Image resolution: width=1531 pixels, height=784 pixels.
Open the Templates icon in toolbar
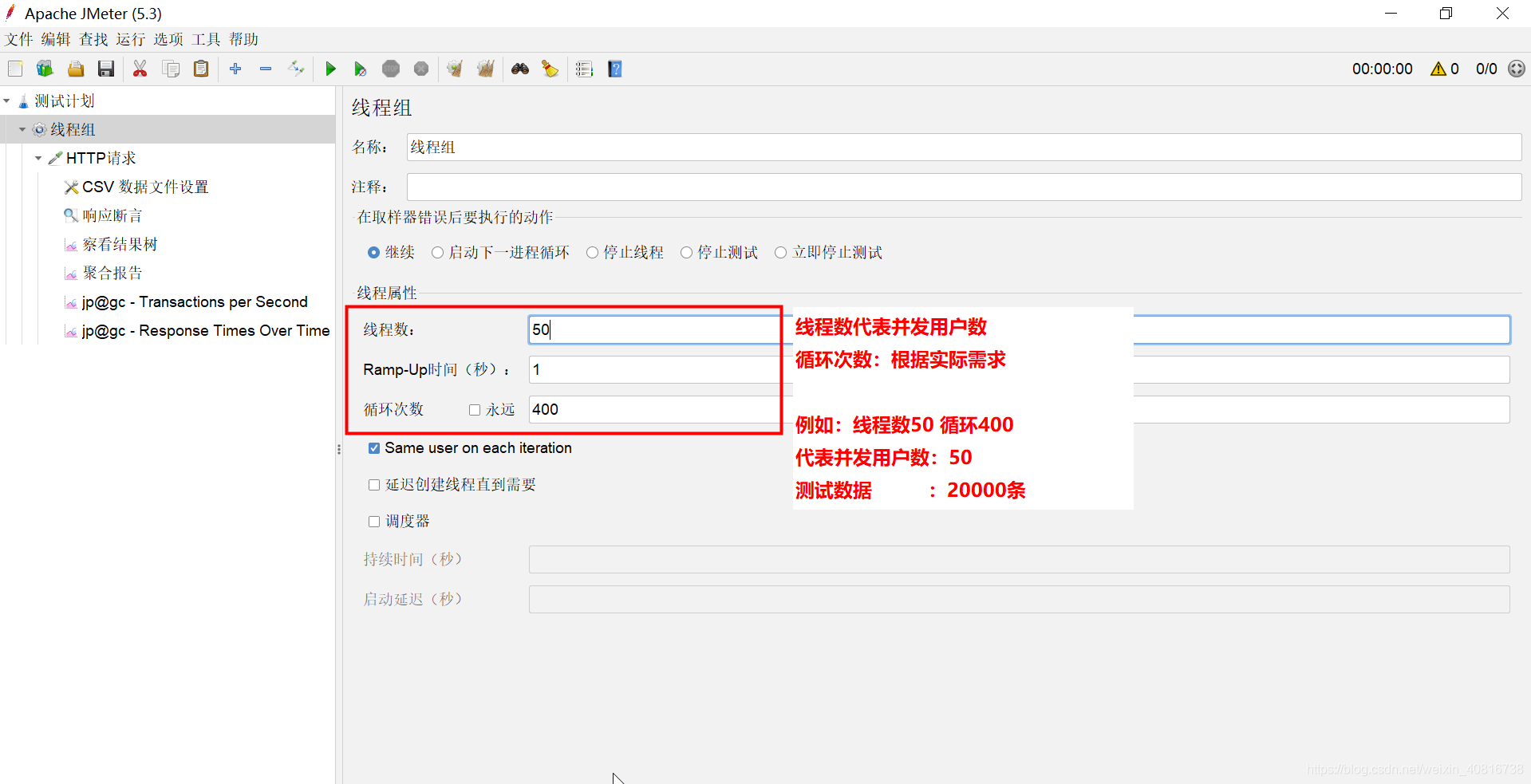tap(45, 69)
